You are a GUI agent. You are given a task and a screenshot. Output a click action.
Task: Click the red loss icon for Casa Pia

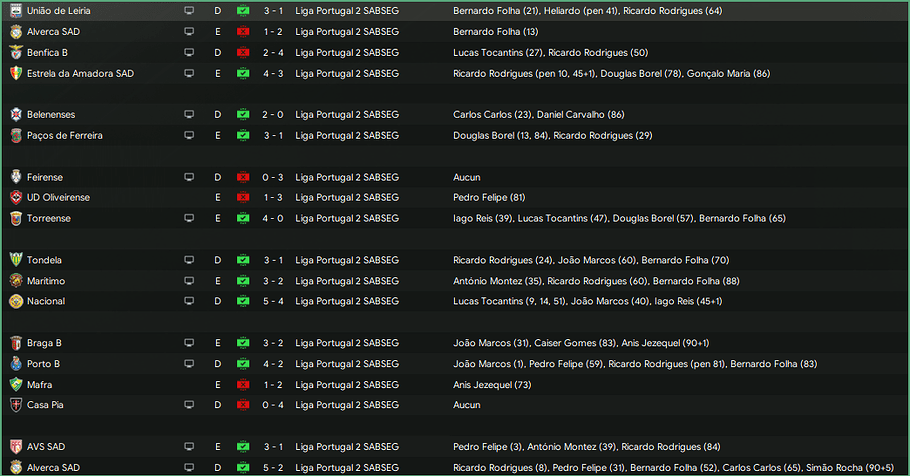[243, 405]
